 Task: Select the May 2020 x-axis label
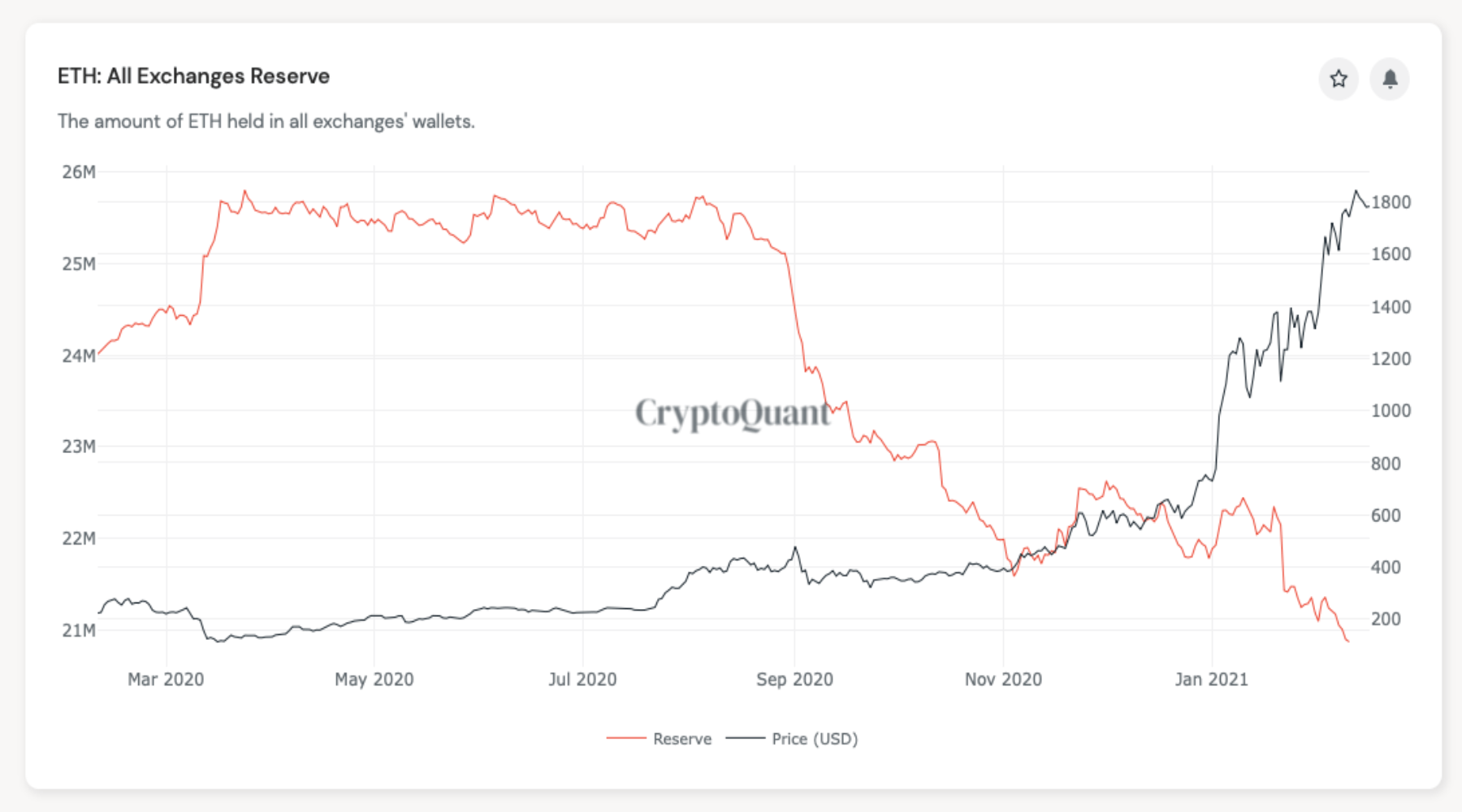coord(374,680)
